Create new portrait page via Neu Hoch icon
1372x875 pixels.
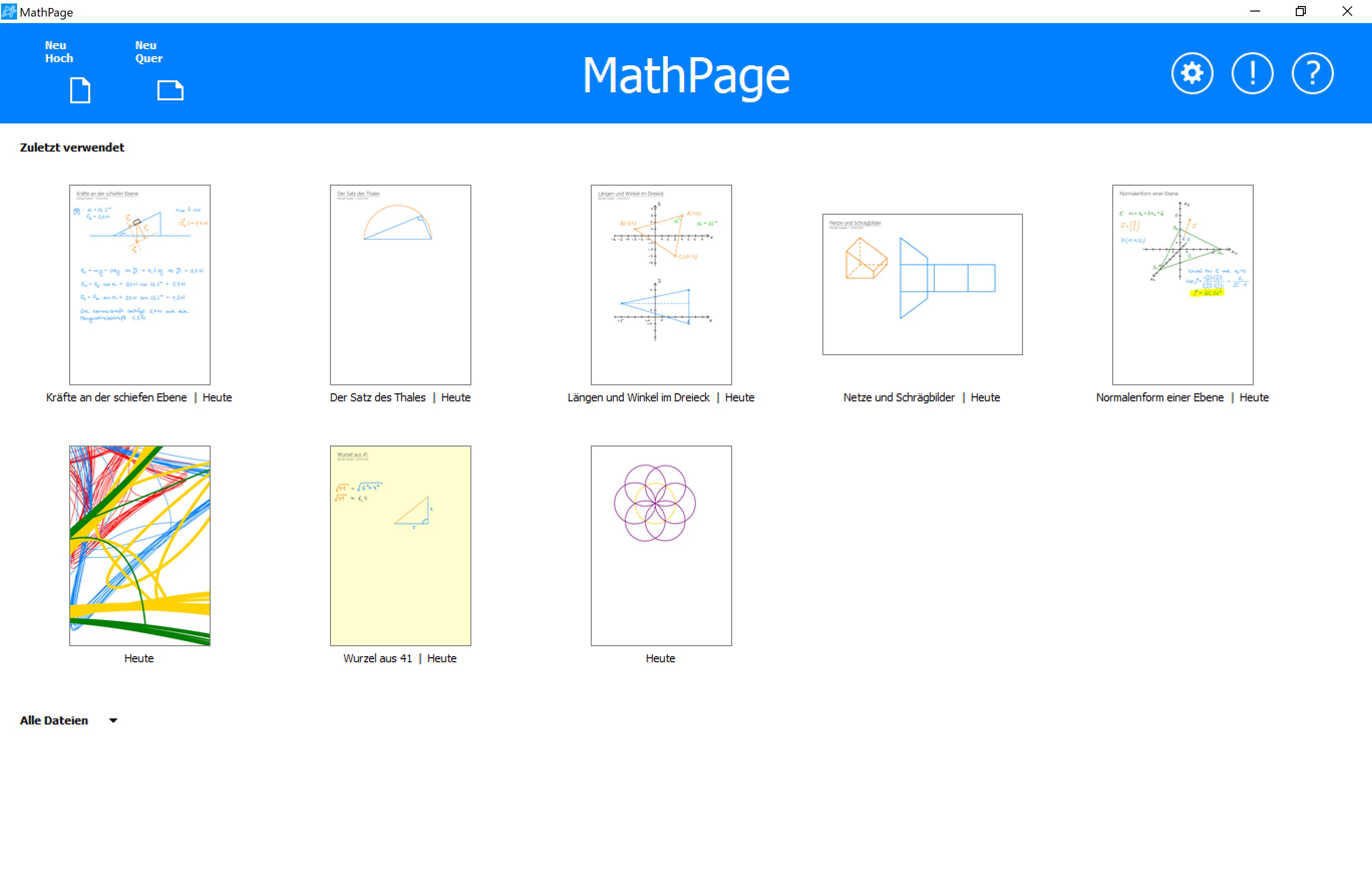point(80,90)
